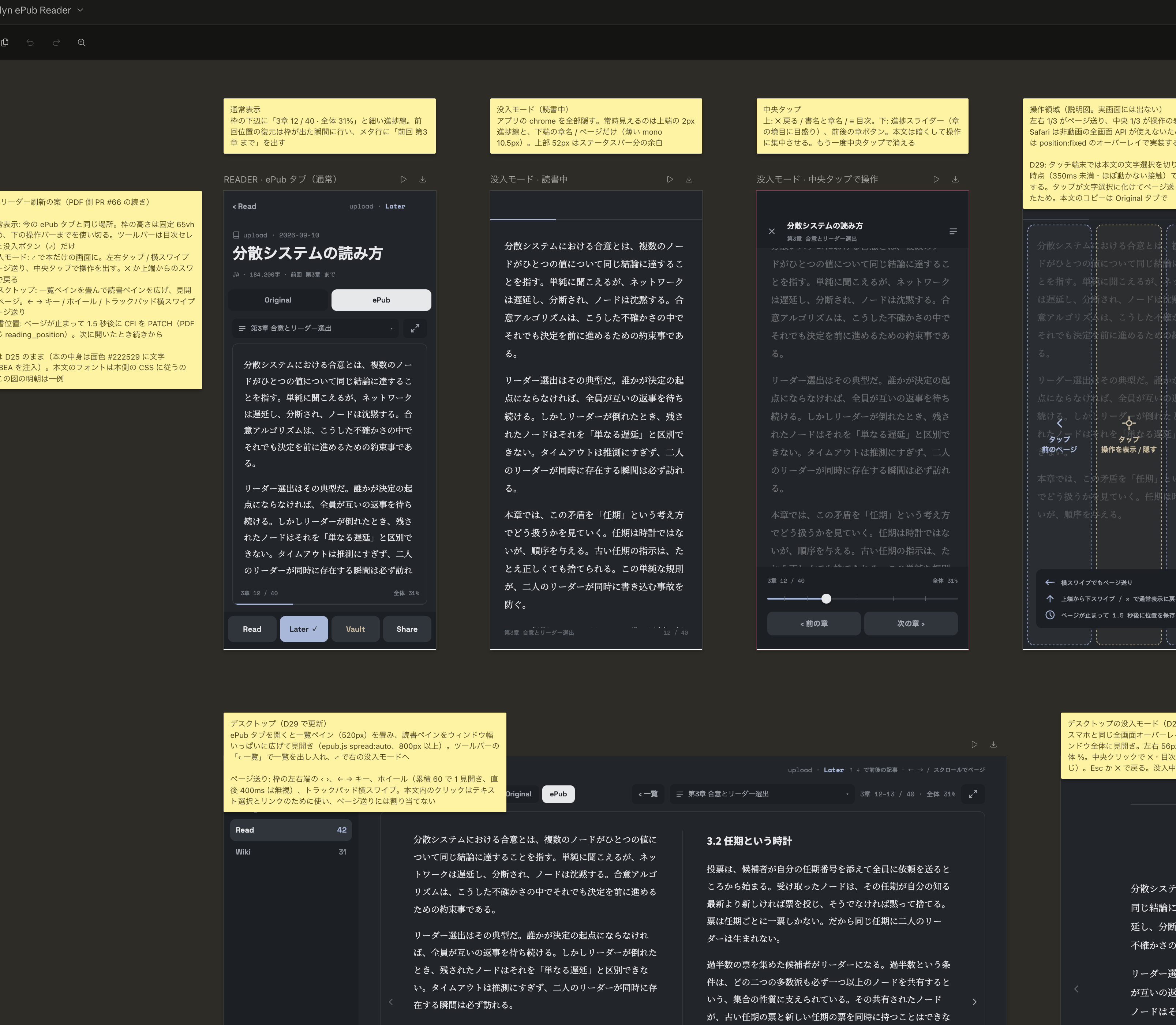1176x1025 pixels.
Task: Play the READER ePub タブ frame
Action: 403,179
